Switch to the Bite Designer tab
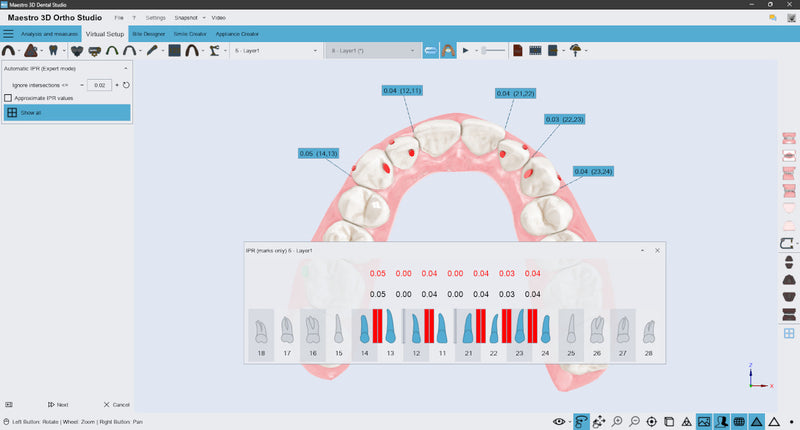800x430 pixels. click(x=148, y=34)
